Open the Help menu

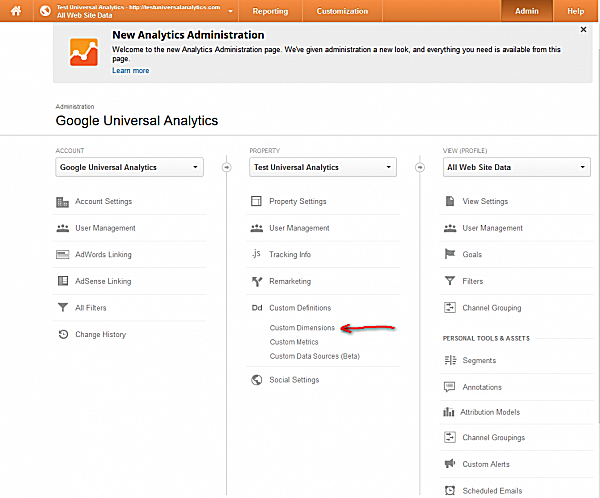(575, 12)
